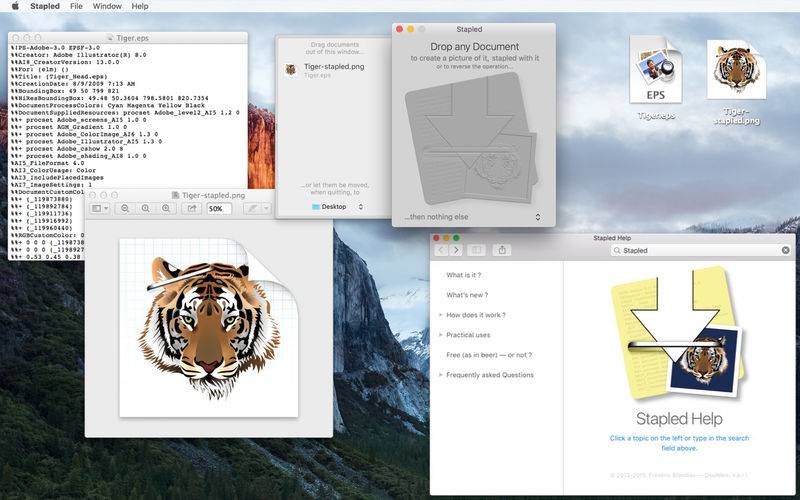Zoom out in the Tiger-stapled.png Preview window
The height and width of the screenshot is (500, 800).
coord(125,209)
